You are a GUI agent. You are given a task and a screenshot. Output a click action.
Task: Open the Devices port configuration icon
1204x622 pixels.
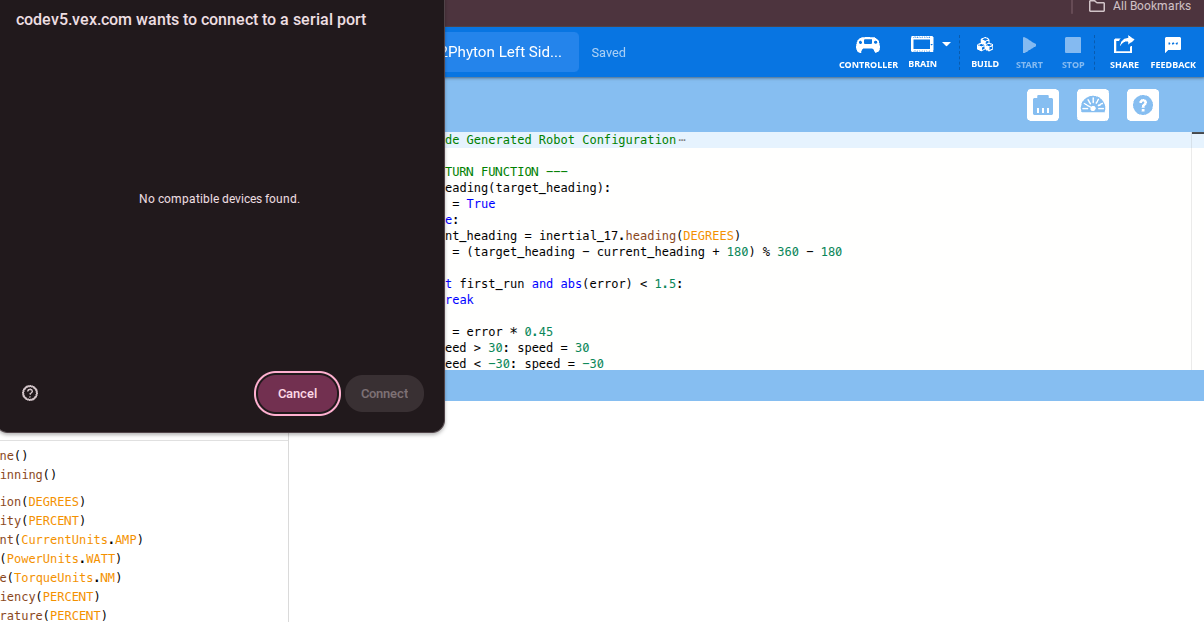coord(1043,105)
